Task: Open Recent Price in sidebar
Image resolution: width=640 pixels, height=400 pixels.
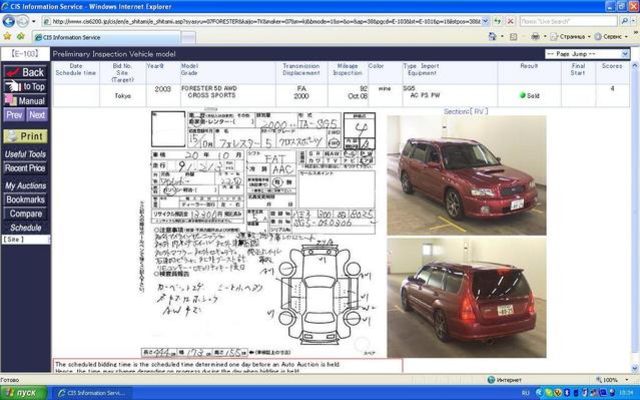Action: pyautogui.click(x=25, y=168)
